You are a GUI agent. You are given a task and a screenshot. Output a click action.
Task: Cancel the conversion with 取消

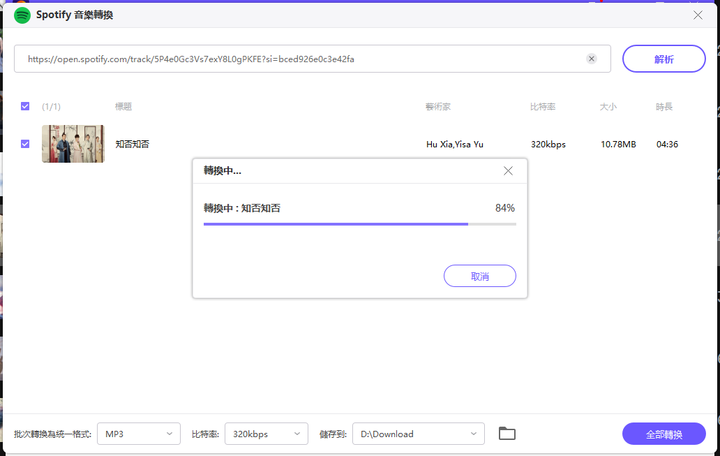[x=480, y=276]
